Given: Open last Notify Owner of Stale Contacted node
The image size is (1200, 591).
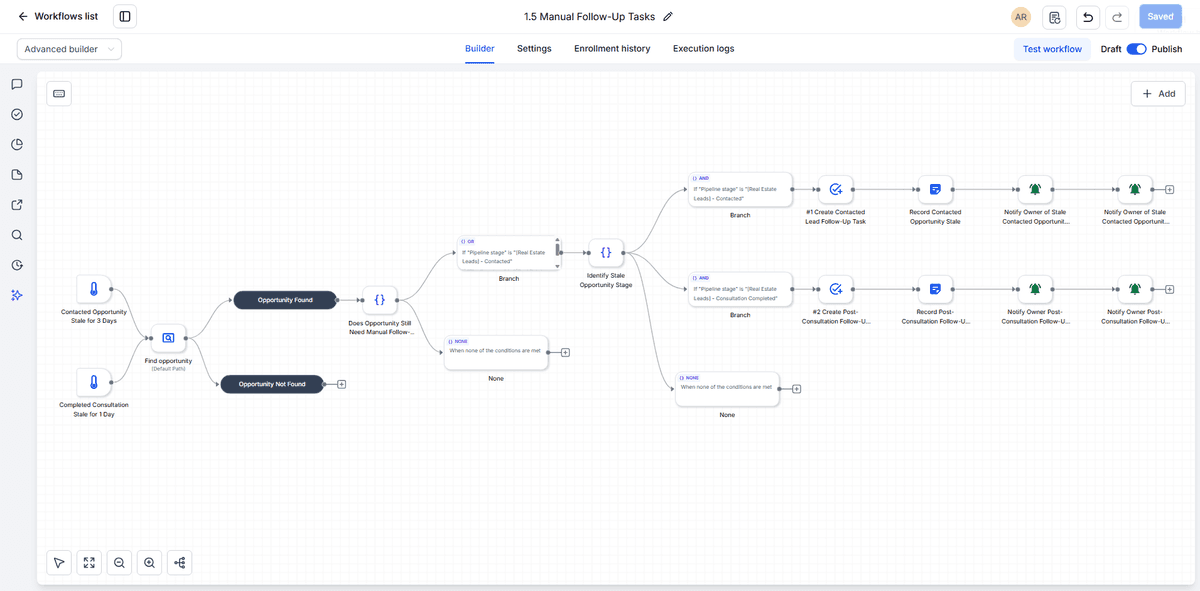Looking at the screenshot, I should point(1134,189).
